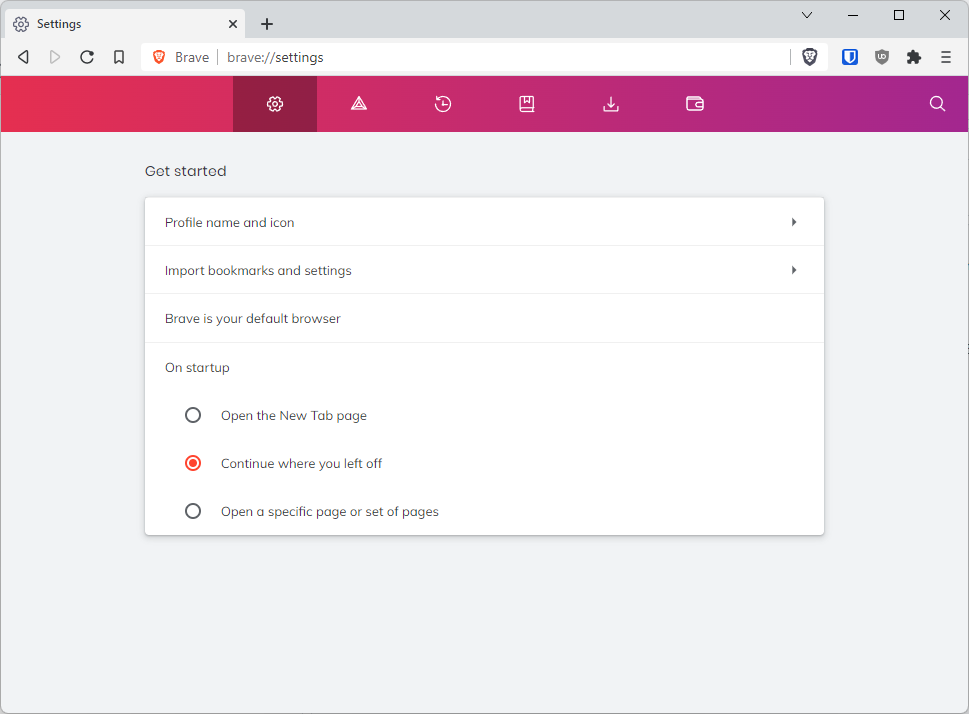Expand Import bookmarks and settings arrow

[x=794, y=270]
